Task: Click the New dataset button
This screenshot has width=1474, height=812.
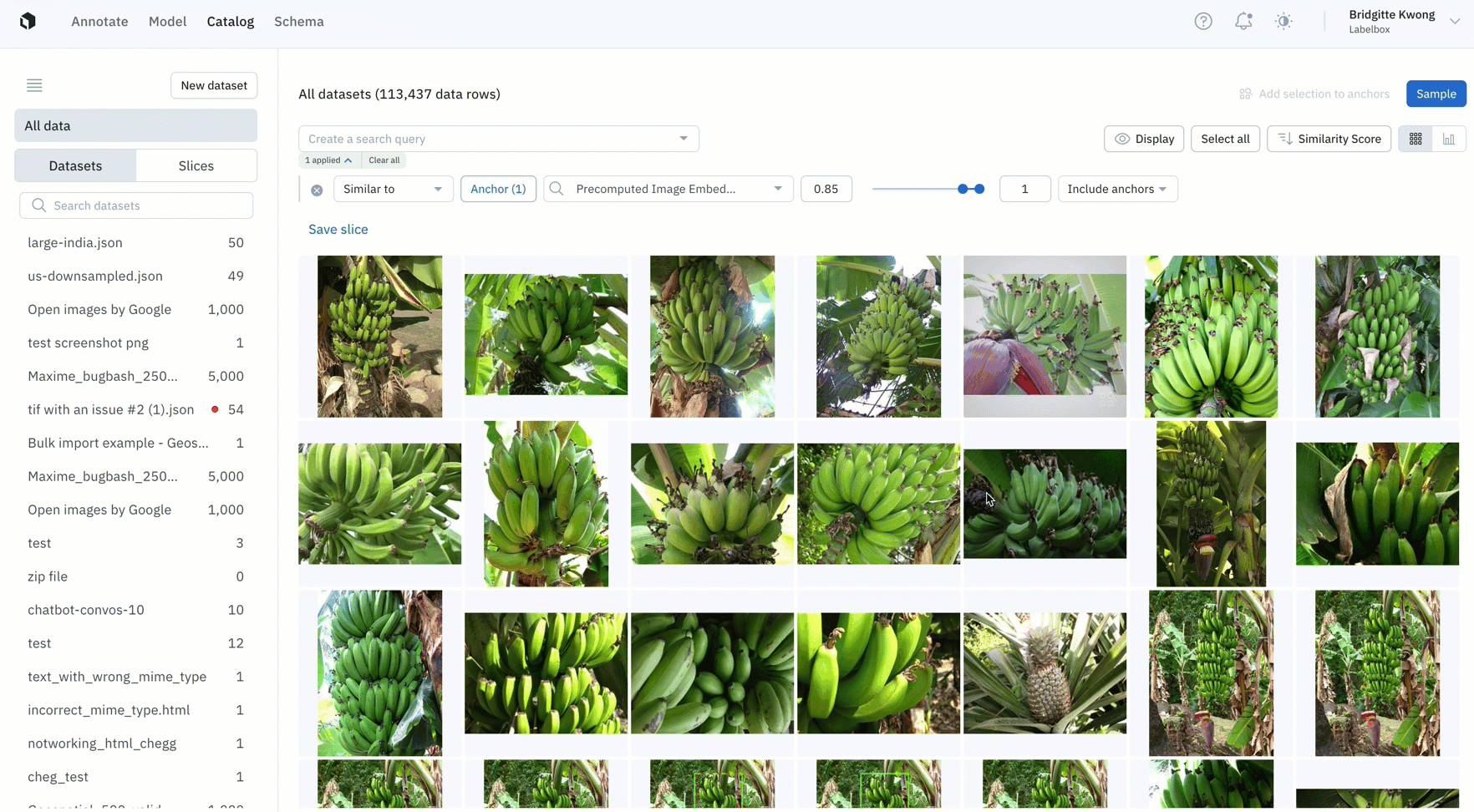Action: coord(214,85)
